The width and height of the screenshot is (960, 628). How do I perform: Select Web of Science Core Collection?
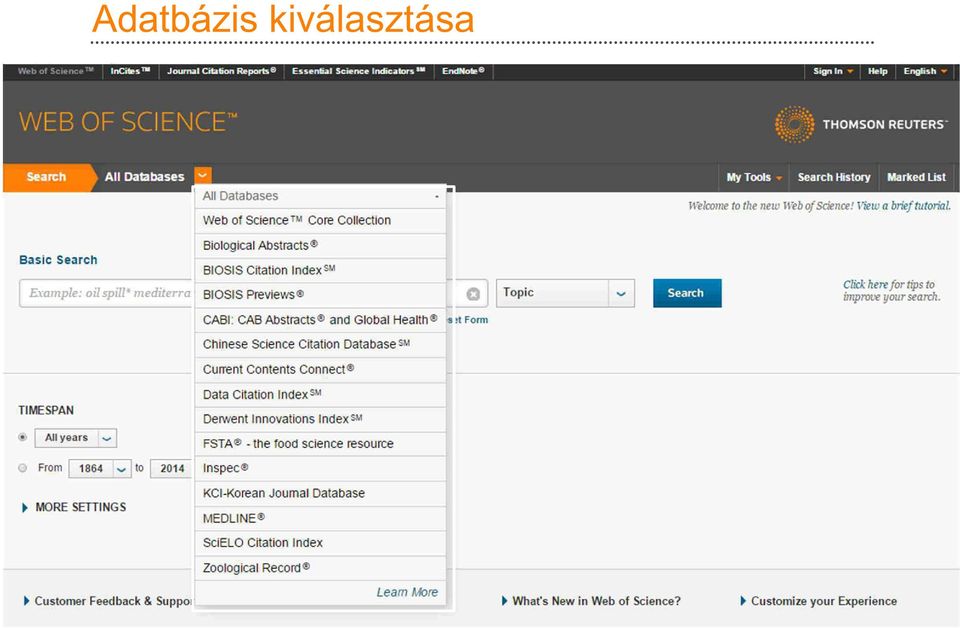320,220
